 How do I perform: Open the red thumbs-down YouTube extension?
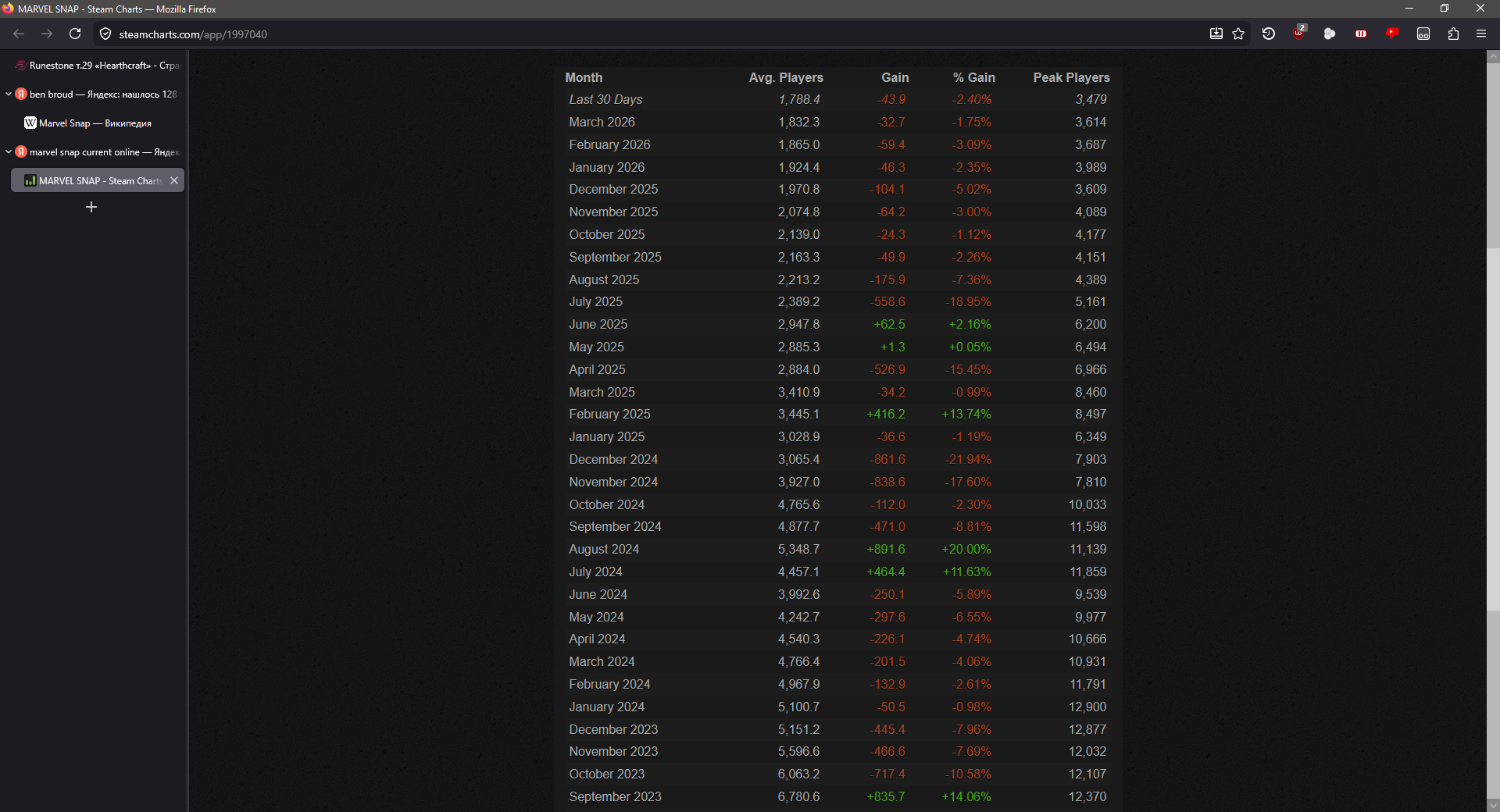pyautogui.click(x=1391, y=34)
